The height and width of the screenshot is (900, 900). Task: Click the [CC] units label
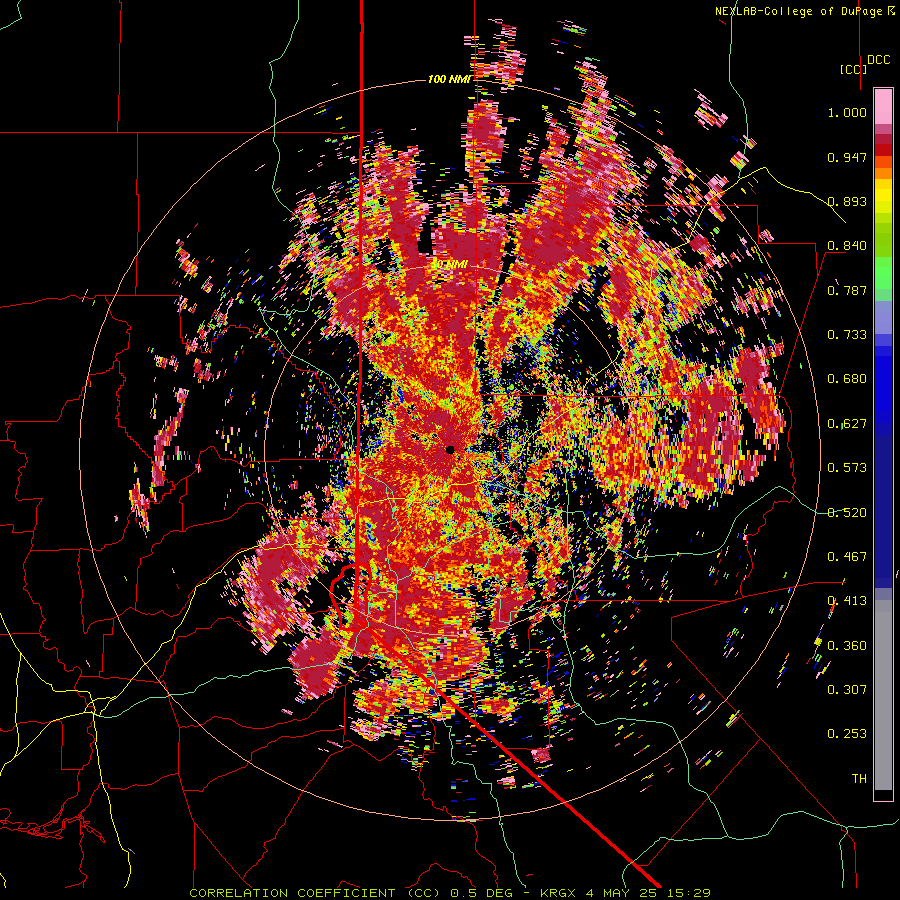853,69
